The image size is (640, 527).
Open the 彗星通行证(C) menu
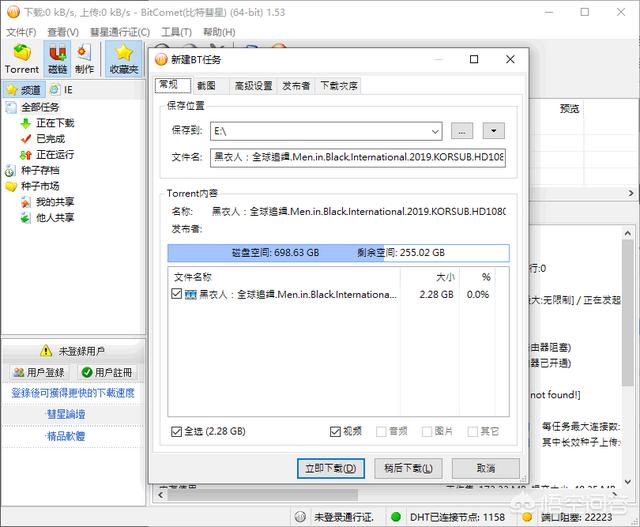pyautogui.click(x=120, y=32)
